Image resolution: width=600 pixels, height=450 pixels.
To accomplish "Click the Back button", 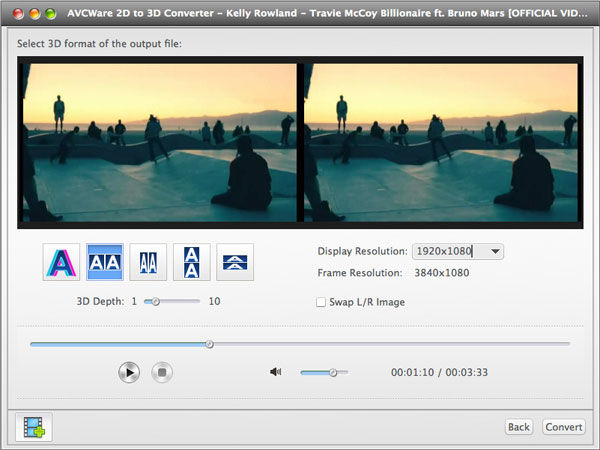I will click(x=518, y=427).
